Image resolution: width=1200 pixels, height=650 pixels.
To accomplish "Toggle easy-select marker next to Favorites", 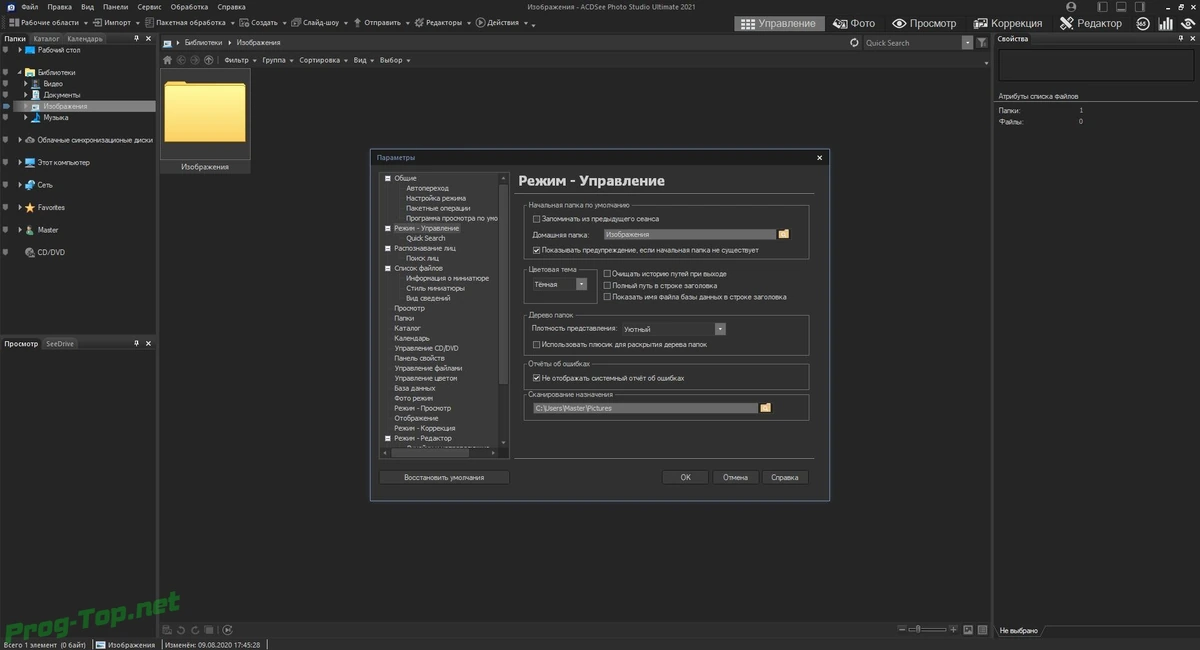I will 6,208.
